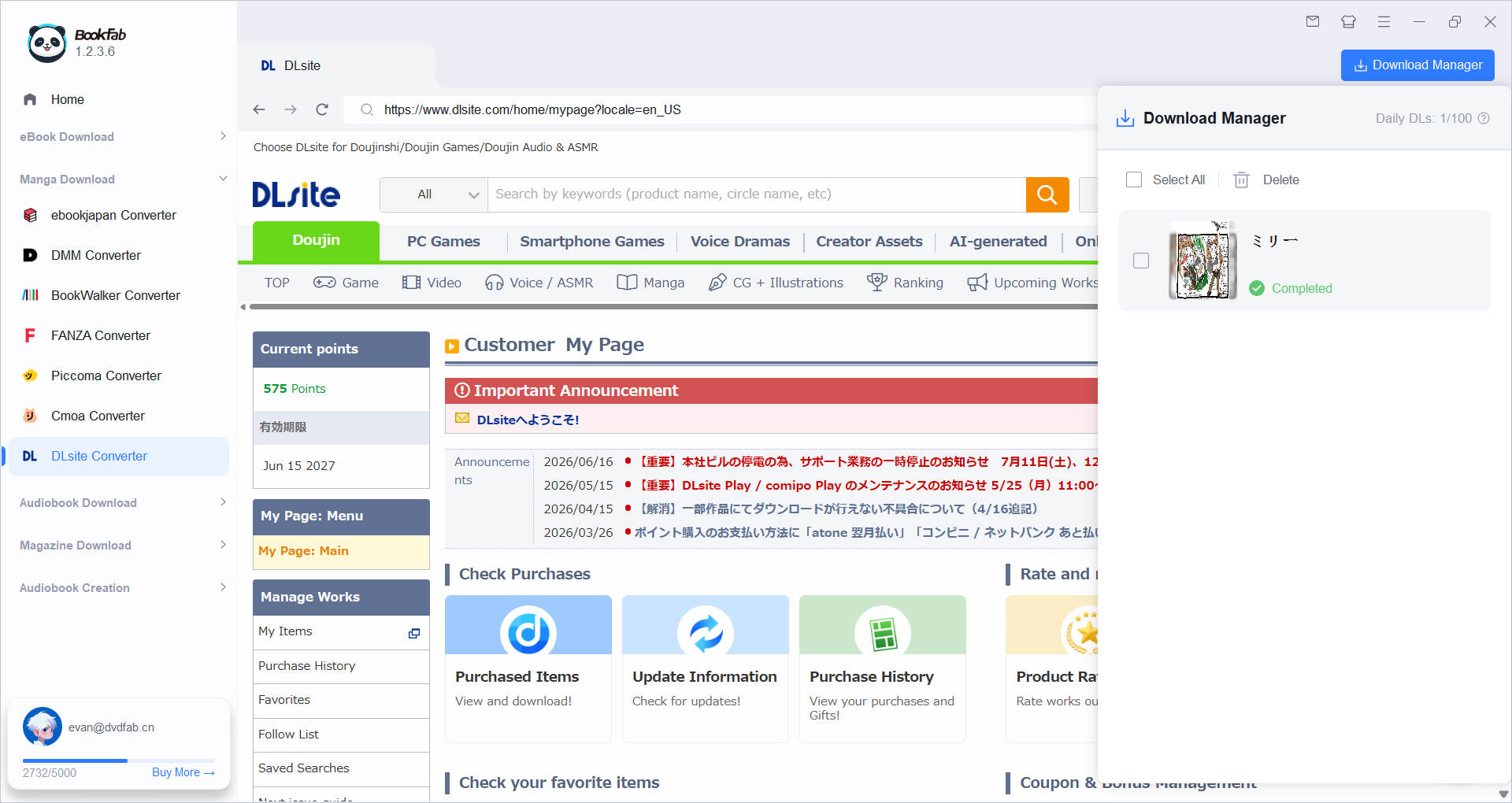Open the Manga submenu item
This screenshot has width=1512, height=803.
[650, 283]
